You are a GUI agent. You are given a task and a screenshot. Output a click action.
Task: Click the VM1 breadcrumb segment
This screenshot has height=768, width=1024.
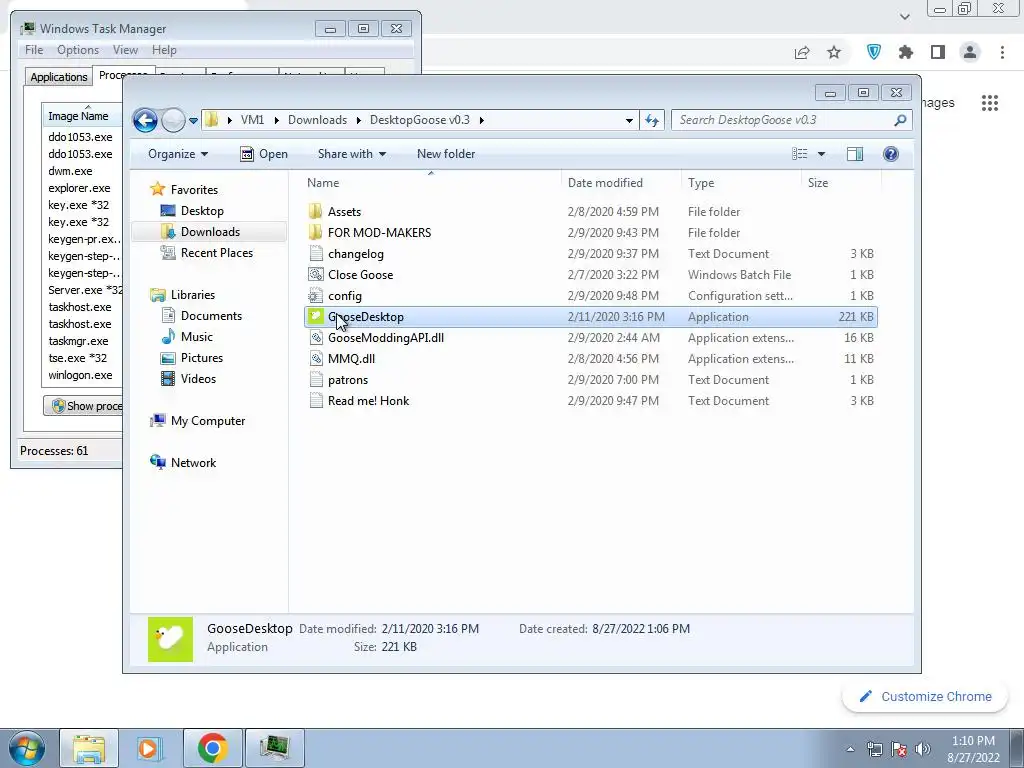coord(252,120)
